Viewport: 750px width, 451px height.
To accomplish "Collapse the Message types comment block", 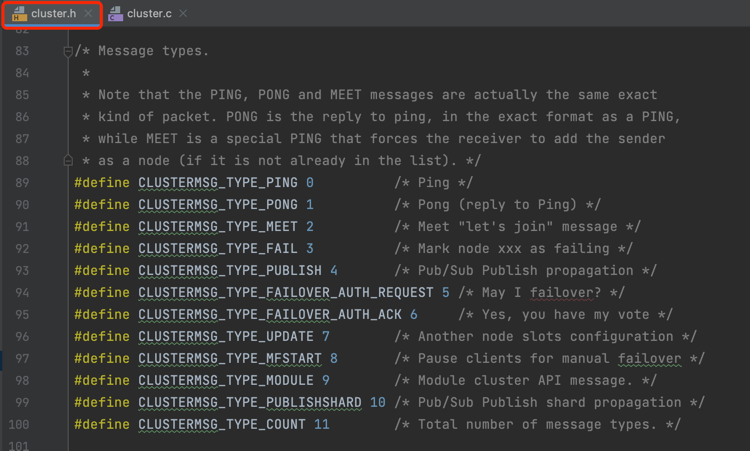I will 68,51.
